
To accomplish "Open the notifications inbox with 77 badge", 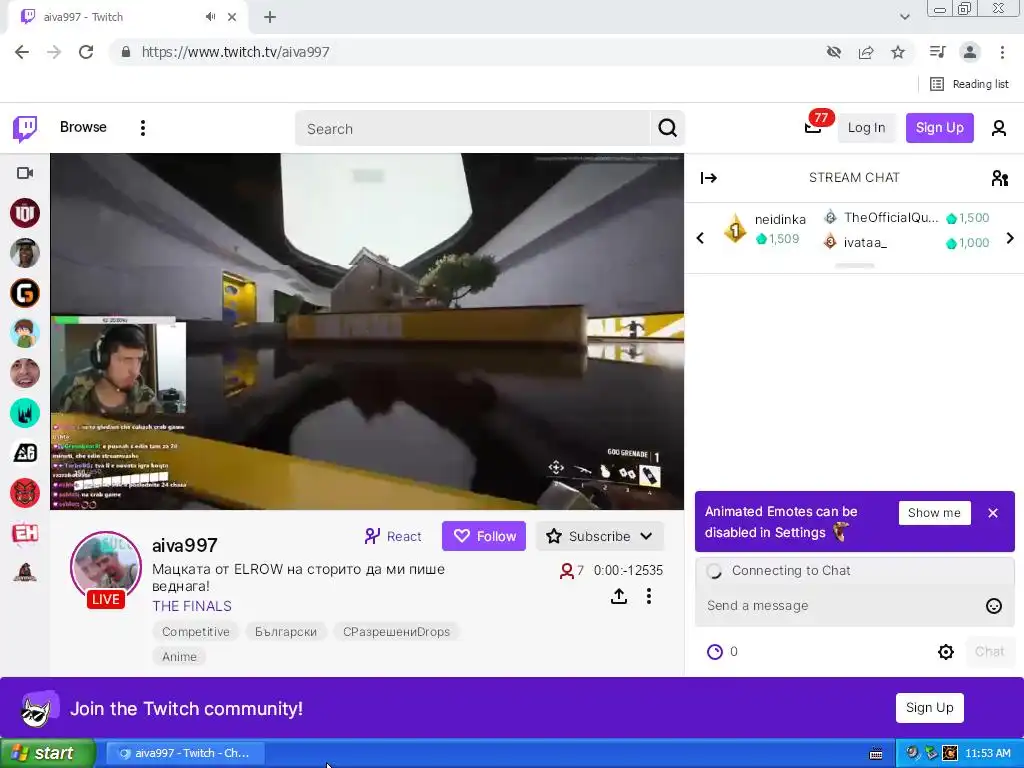I will tap(813, 126).
